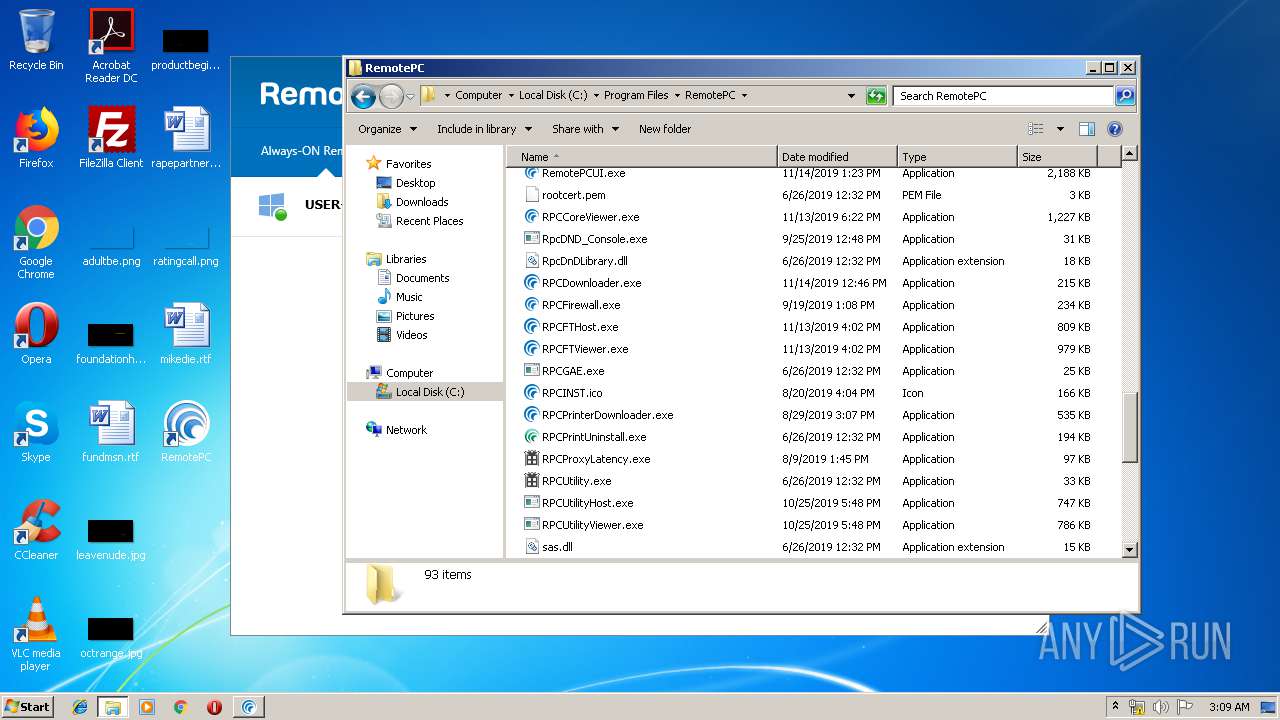Select Libraries in navigation pane
The image size is (1280, 720).
click(x=406, y=259)
